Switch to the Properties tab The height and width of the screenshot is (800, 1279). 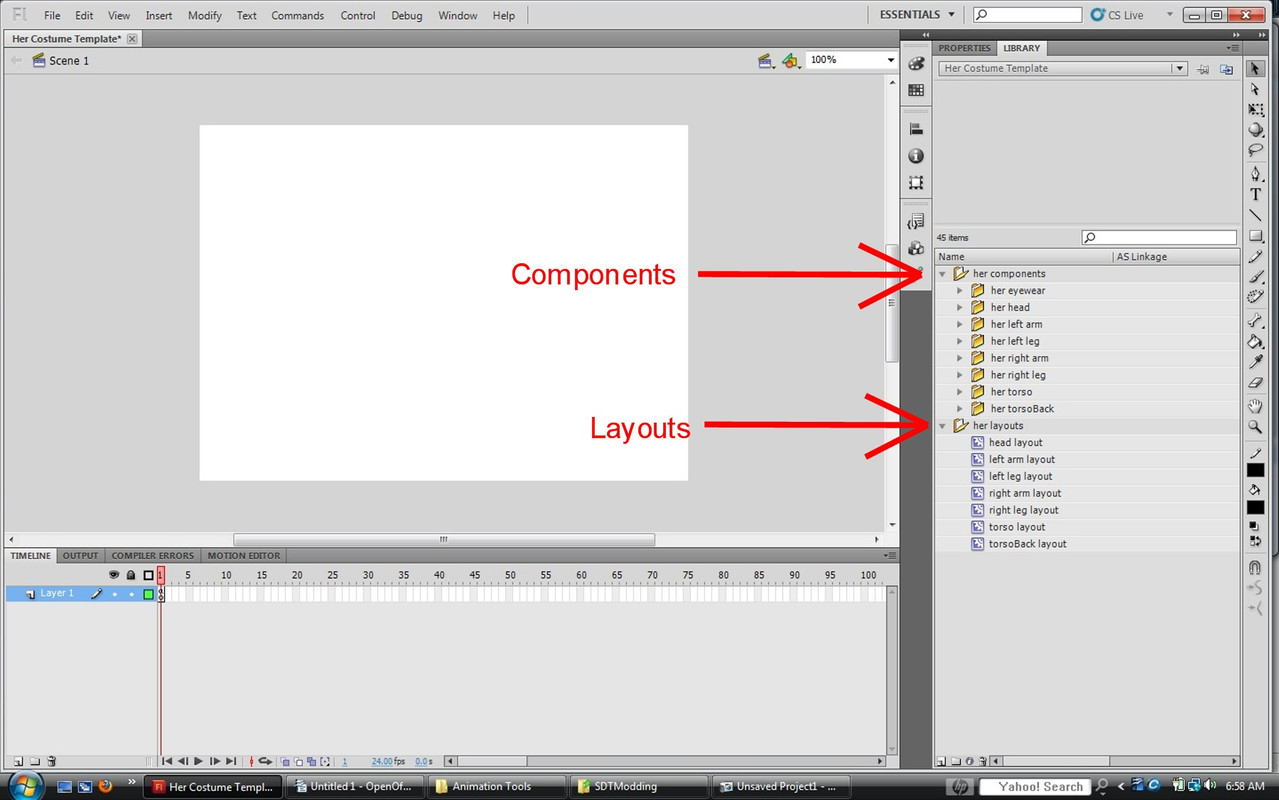pyautogui.click(x=964, y=48)
